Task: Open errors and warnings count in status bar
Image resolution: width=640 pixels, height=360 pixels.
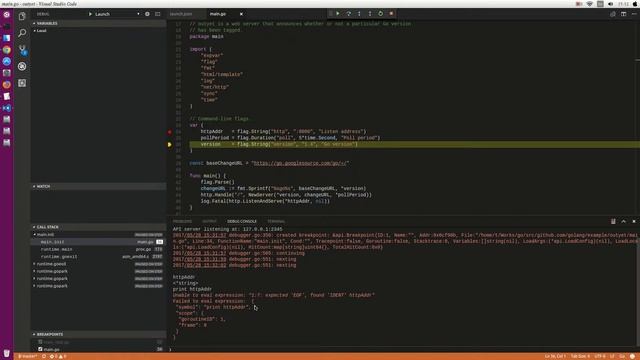Action: pos(58,356)
